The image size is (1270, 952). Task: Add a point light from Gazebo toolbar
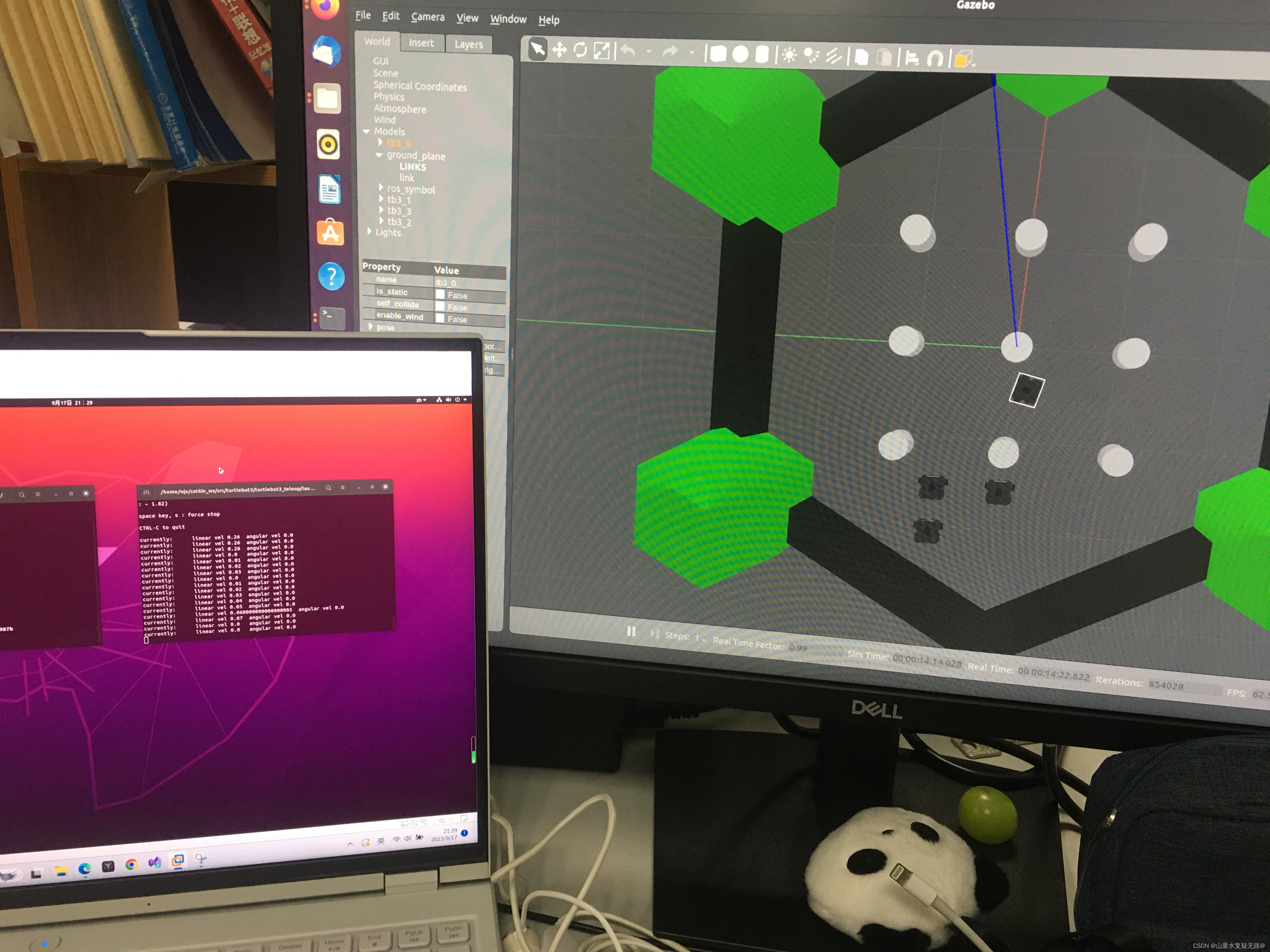[x=789, y=55]
